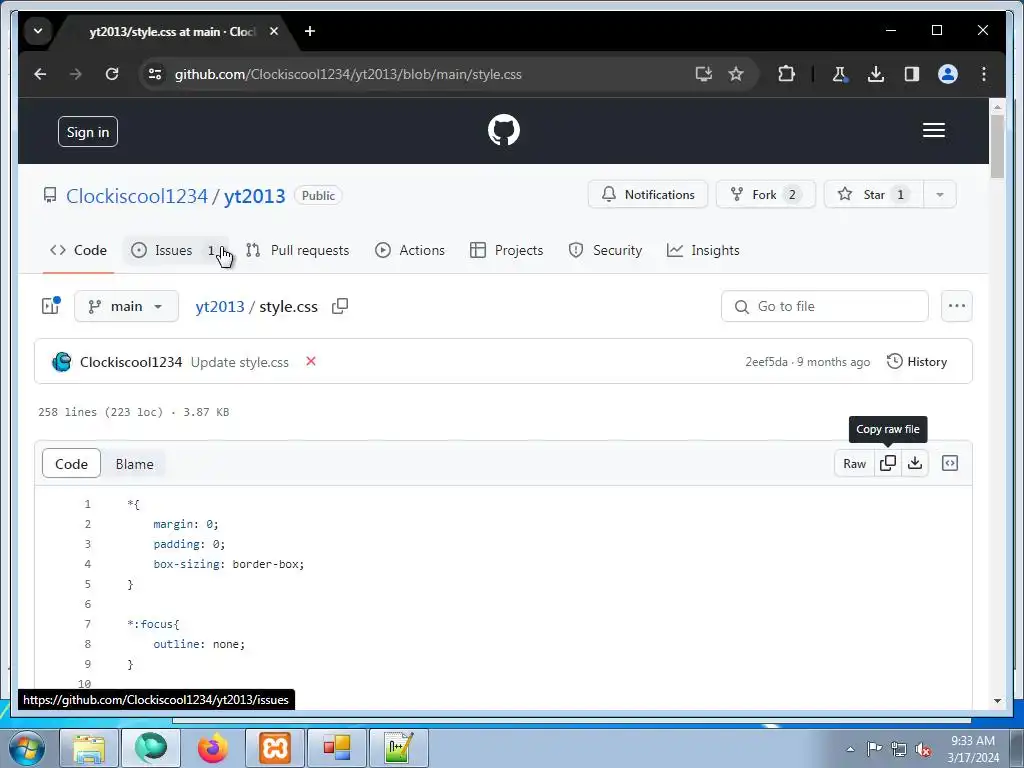1024x768 pixels.
Task: Switch to the Pull requests tab
Action: pyautogui.click(x=297, y=250)
